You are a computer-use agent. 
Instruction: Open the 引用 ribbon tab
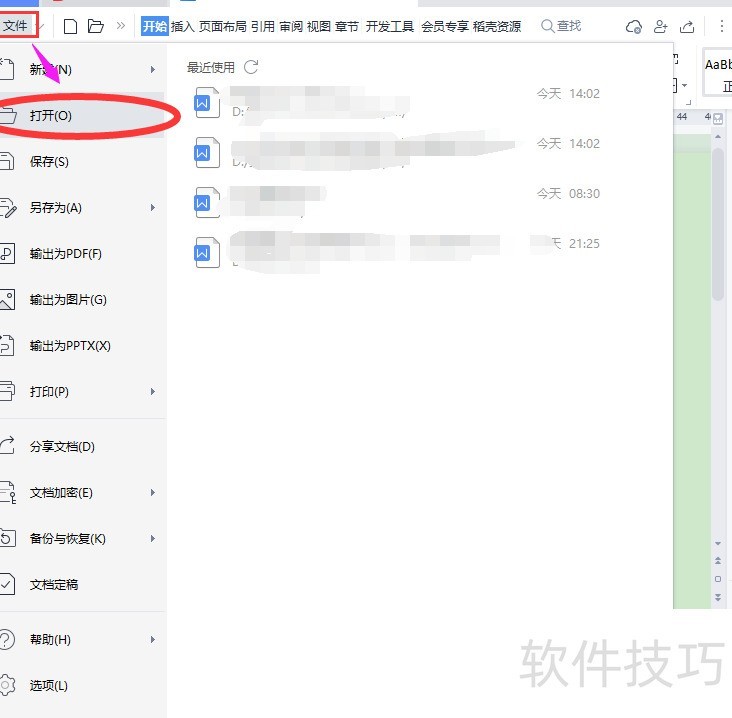coord(263,26)
